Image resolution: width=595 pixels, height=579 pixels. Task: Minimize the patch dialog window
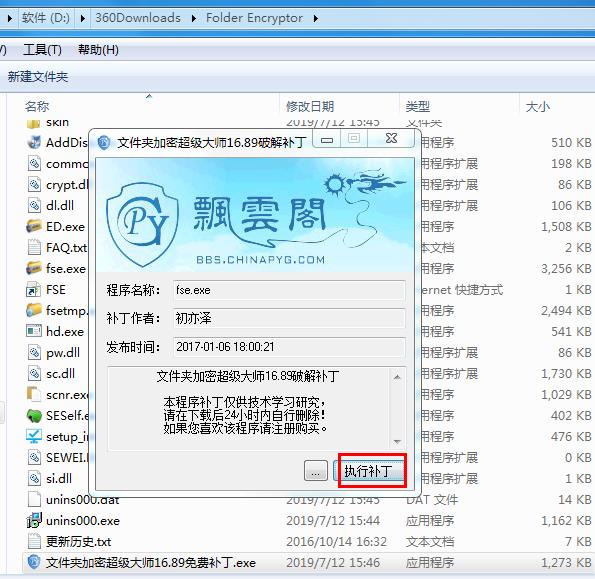[327, 139]
